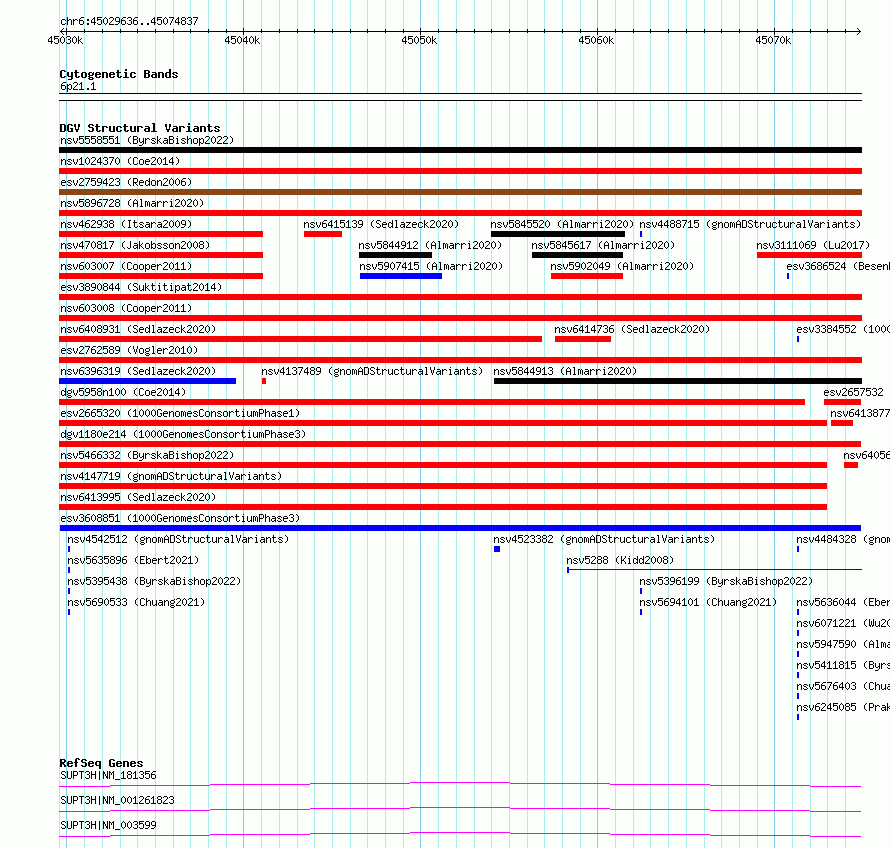Click nsv4542512 (gnomADStructuralVariants) label
This screenshot has width=890, height=848.
click(x=178, y=539)
